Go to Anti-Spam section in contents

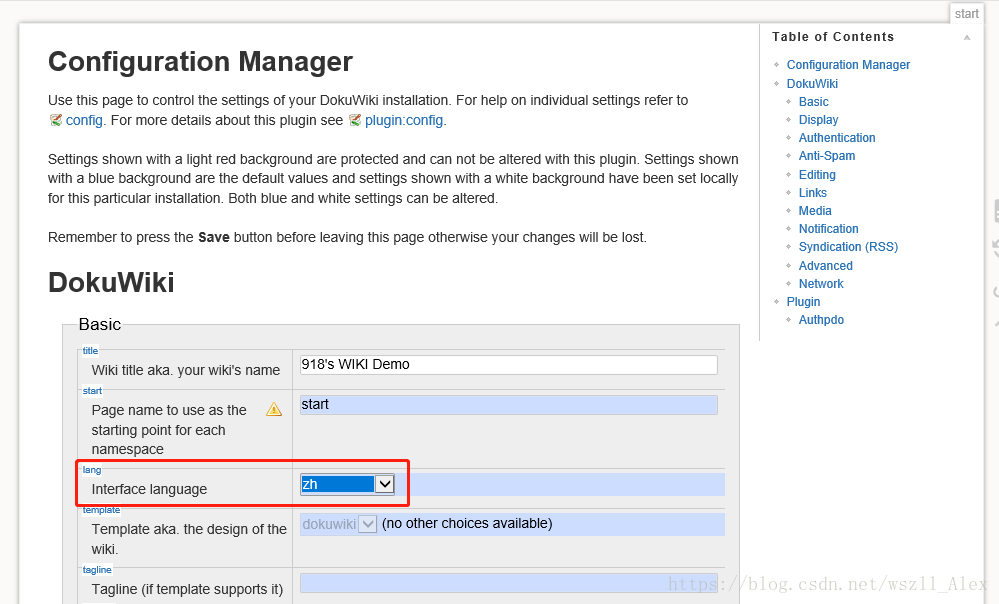coord(827,155)
